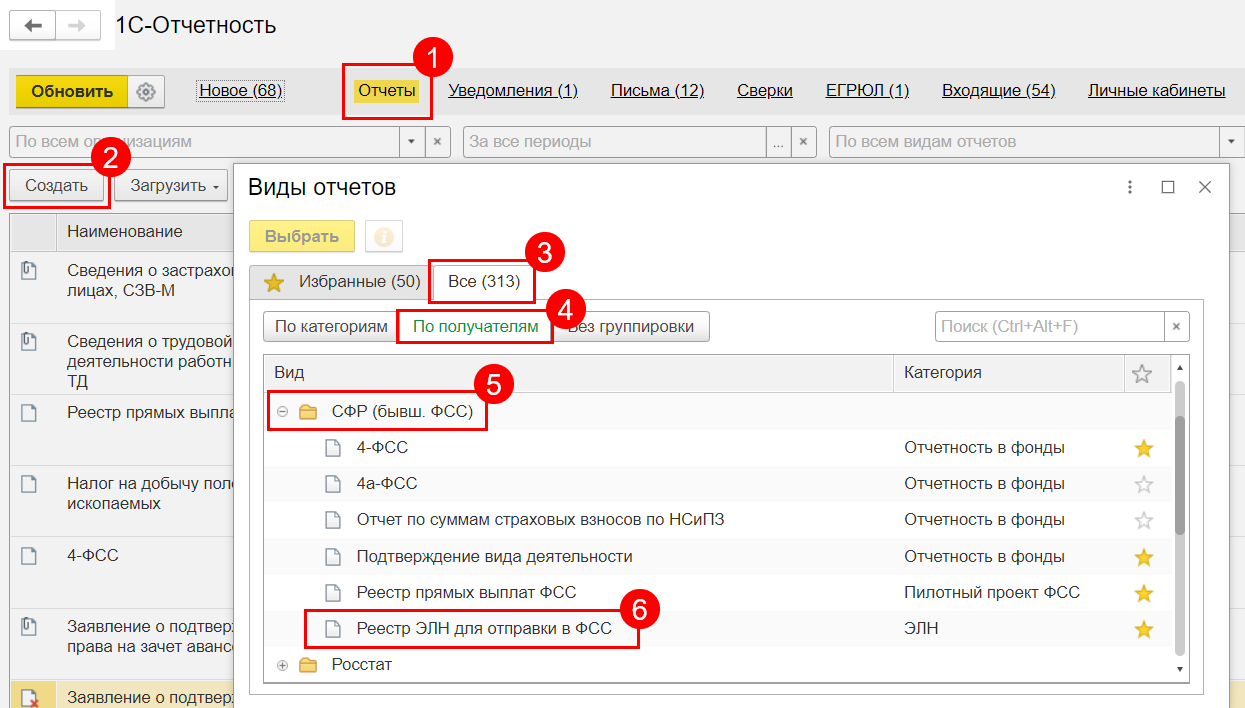
Task: Click the back navigation arrow
Action: (x=32, y=26)
